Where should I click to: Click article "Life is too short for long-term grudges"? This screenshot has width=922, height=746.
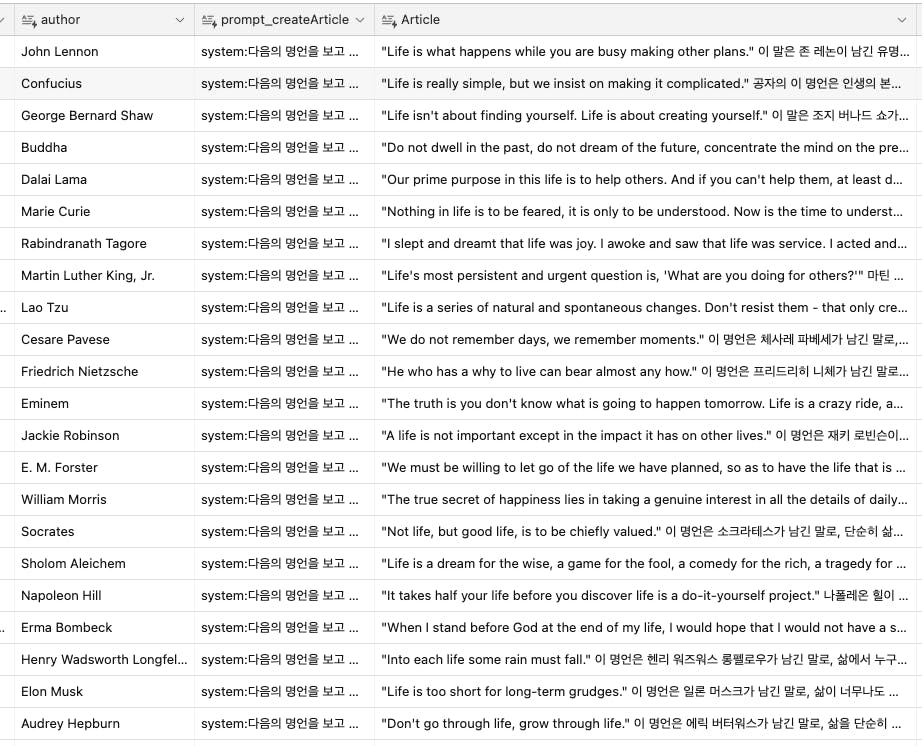[647, 692]
